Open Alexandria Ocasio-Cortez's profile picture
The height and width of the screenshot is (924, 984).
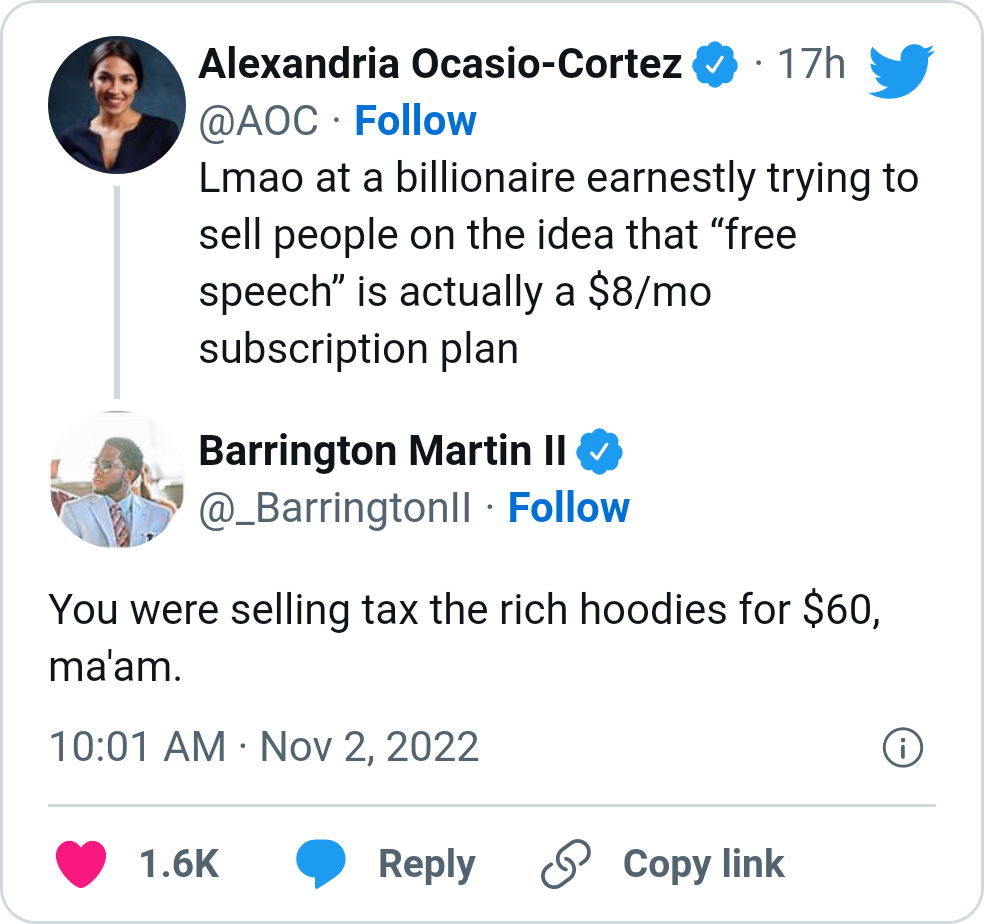coord(117,105)
